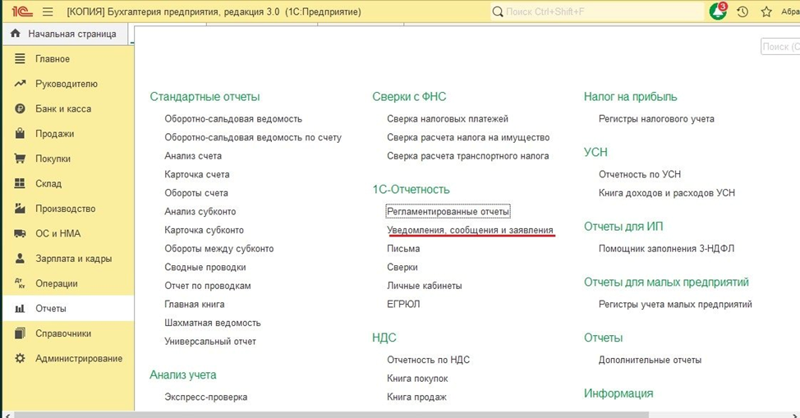Open Сверка налоговых платежей
The height and width of the screenshot is (418, 800).
click(447, 119)
